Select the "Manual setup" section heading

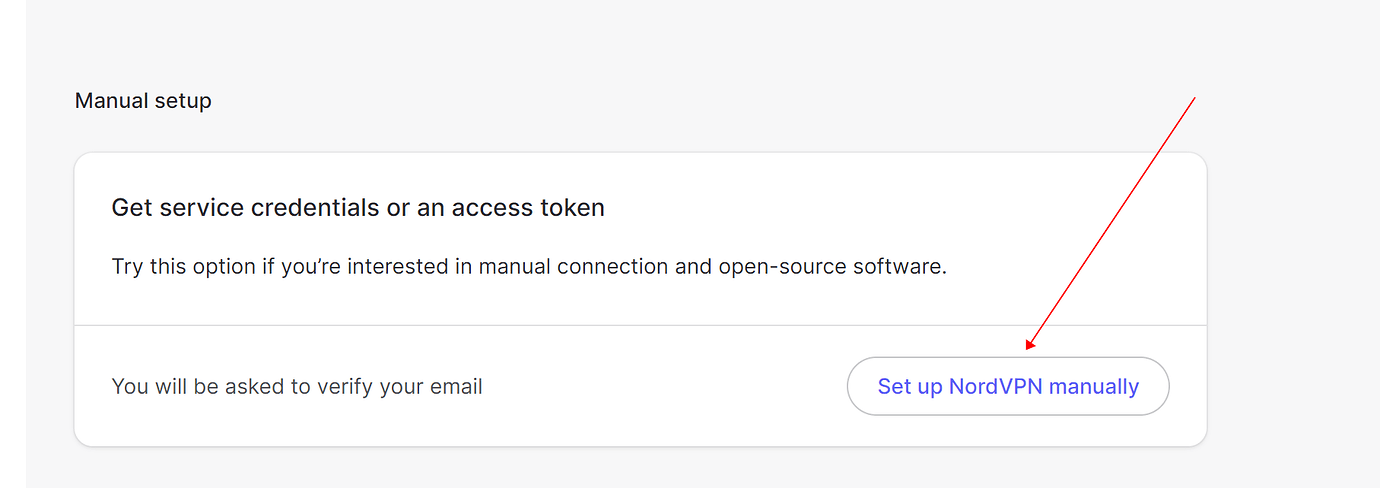pyautogui.click(x=143, y=101)
